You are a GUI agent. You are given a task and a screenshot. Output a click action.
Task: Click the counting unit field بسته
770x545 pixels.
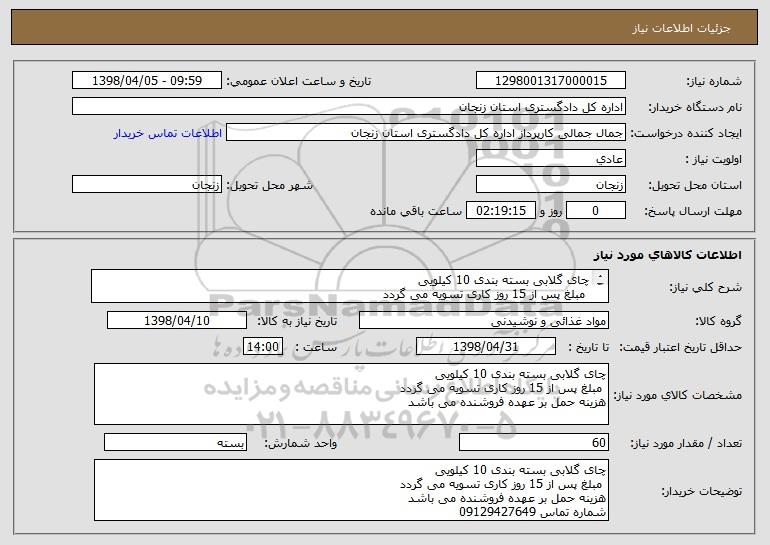coord(175,442)
